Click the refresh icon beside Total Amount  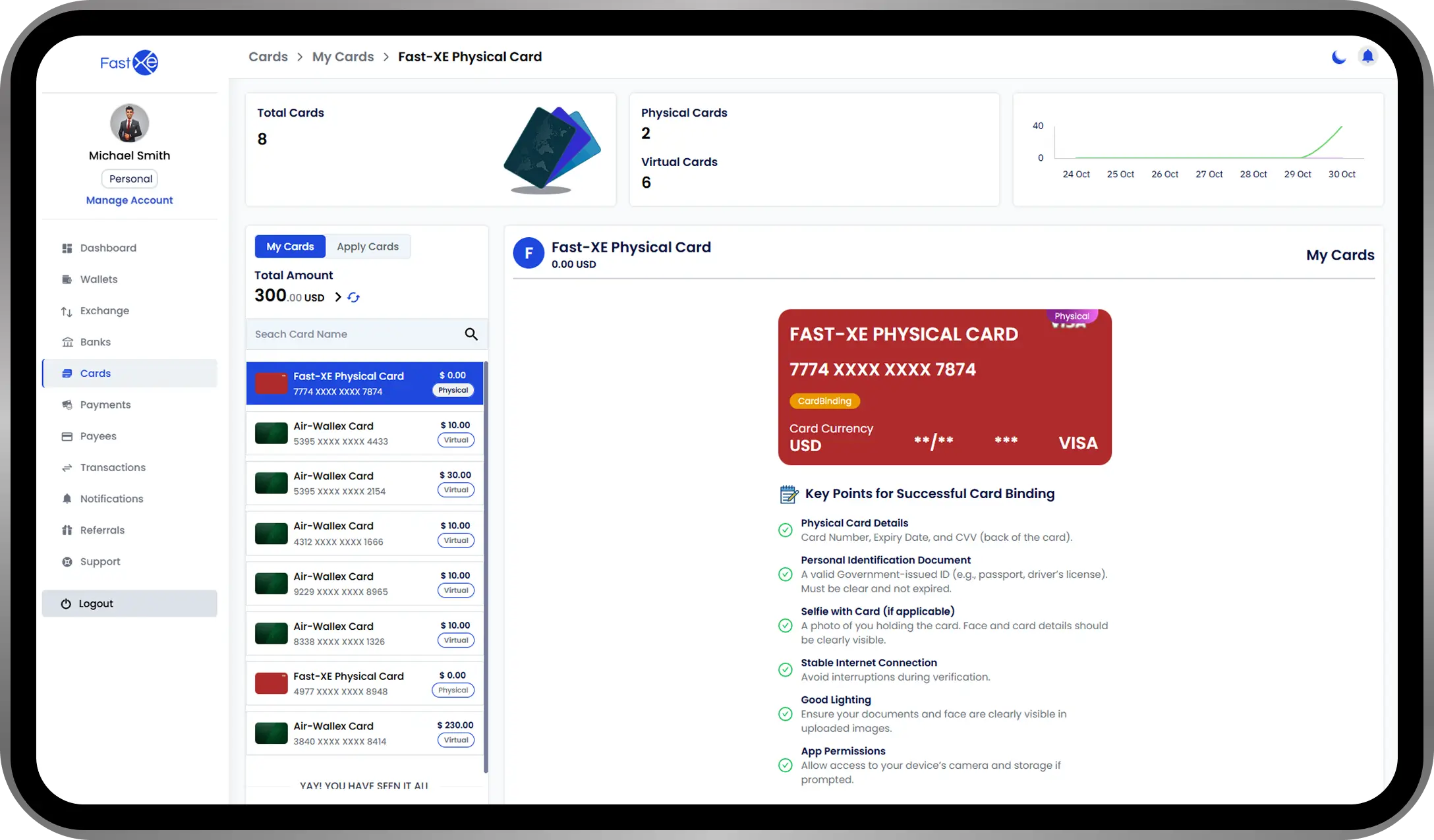click(x=354, y=298)
